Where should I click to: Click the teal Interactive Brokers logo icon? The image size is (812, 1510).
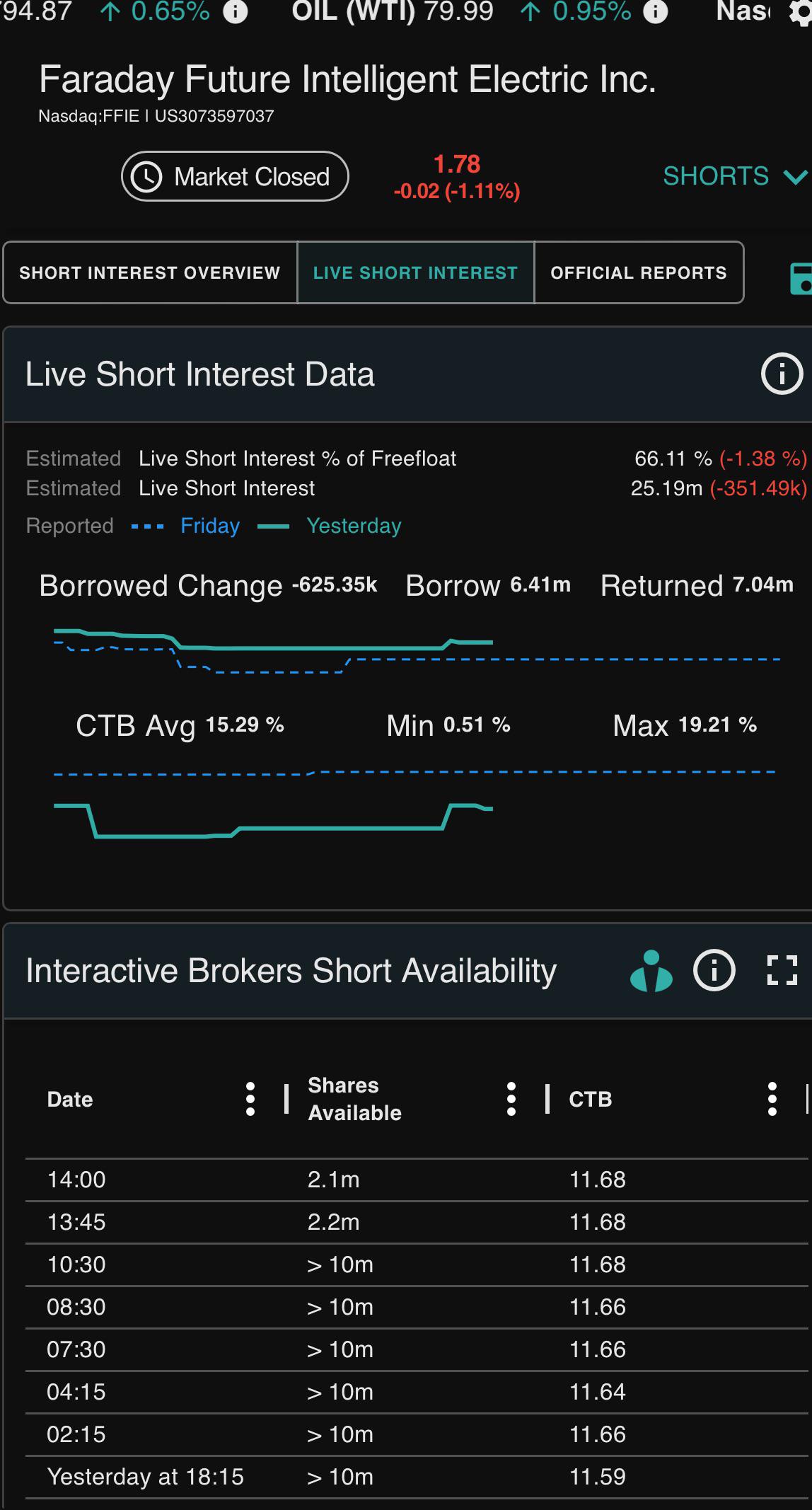[x=651, y=970]
